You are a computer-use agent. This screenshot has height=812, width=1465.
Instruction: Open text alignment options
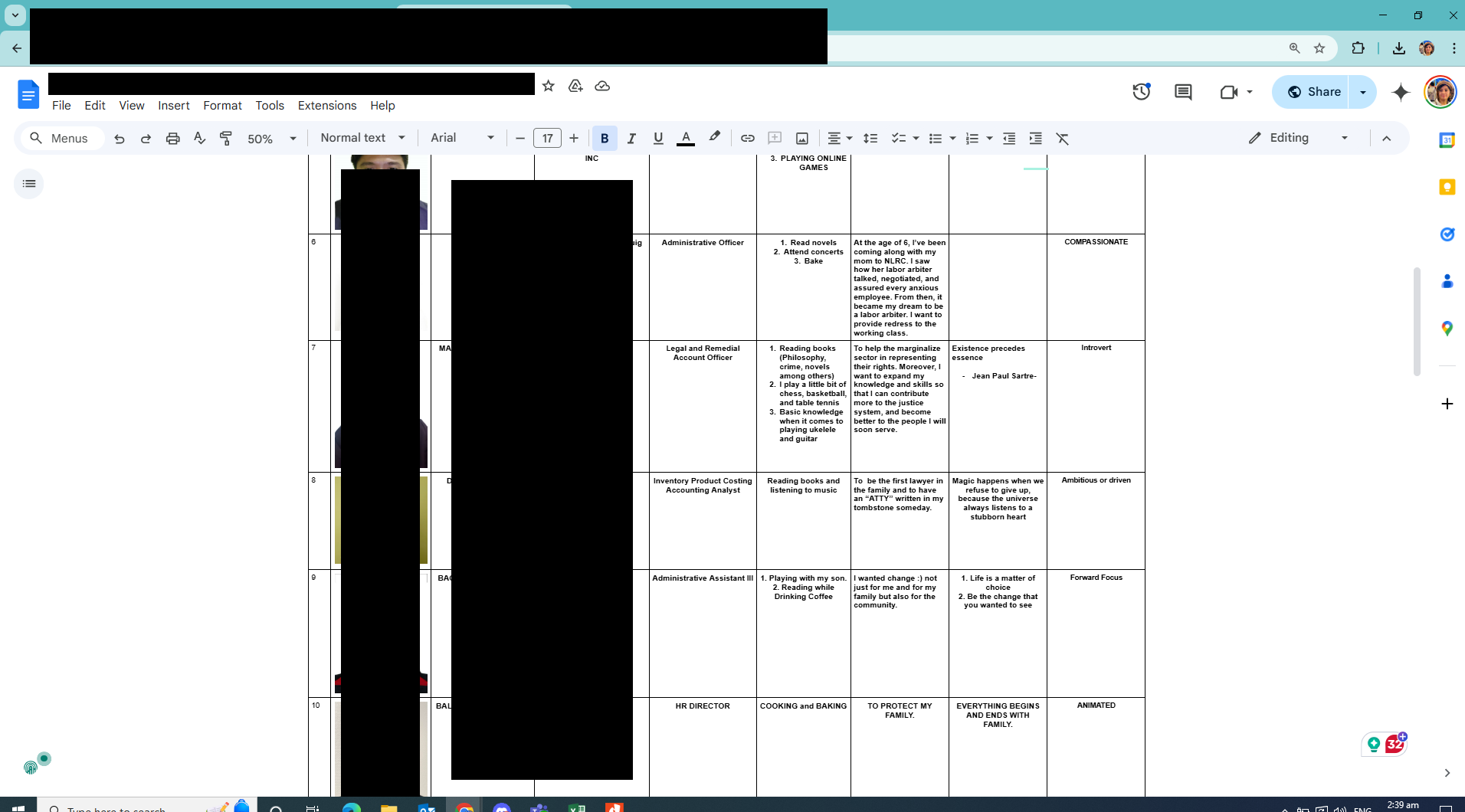[840, 139]
